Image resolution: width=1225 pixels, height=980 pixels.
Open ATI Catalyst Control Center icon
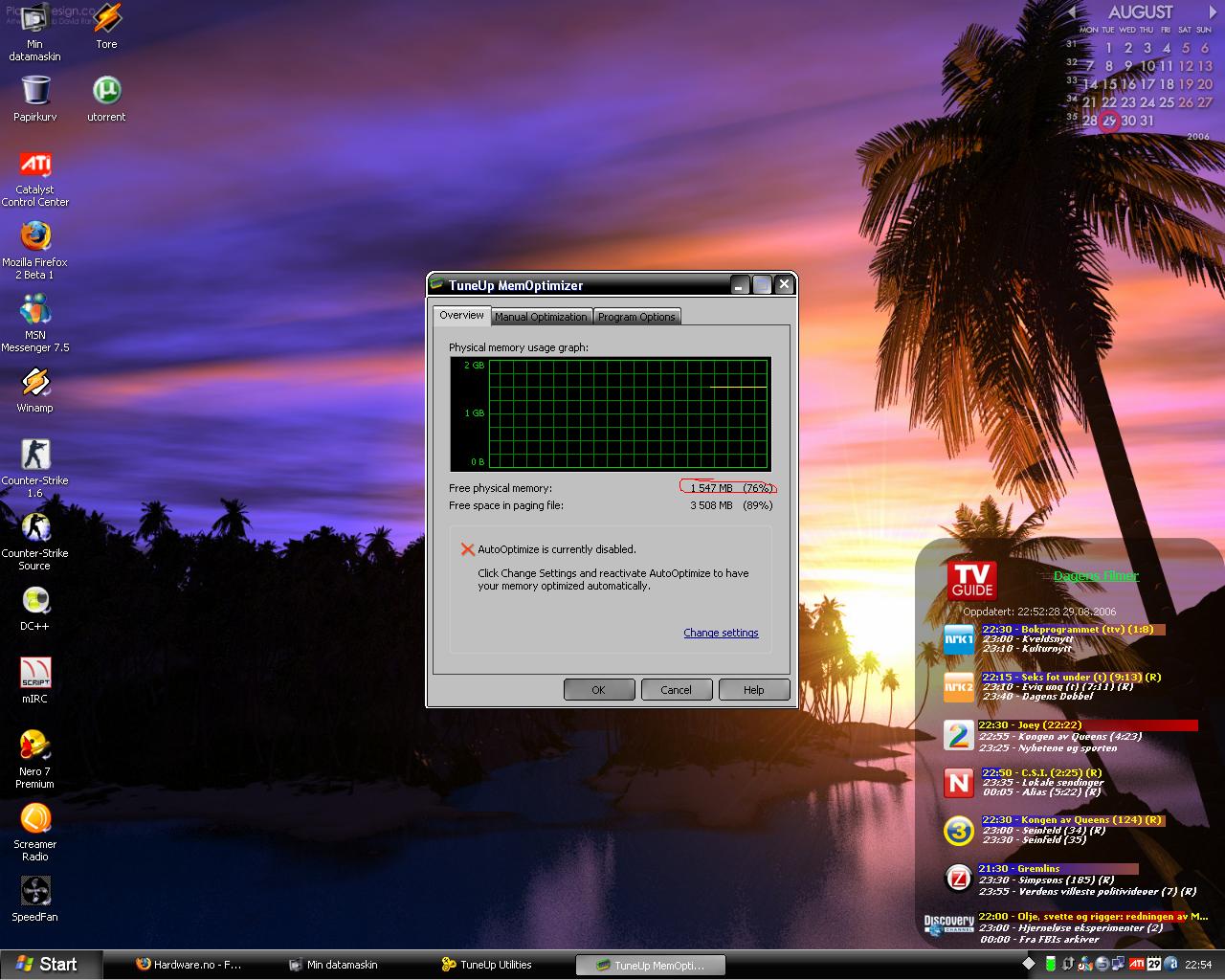point(35,178)
